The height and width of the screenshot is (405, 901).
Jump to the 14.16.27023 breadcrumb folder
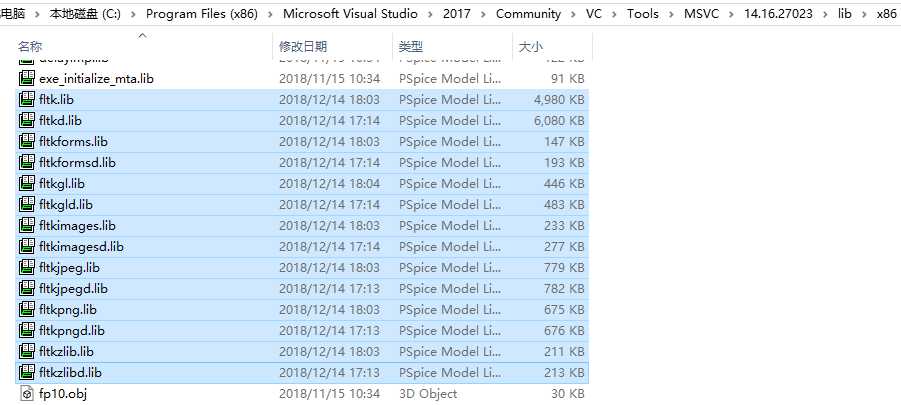click(778, 14)
